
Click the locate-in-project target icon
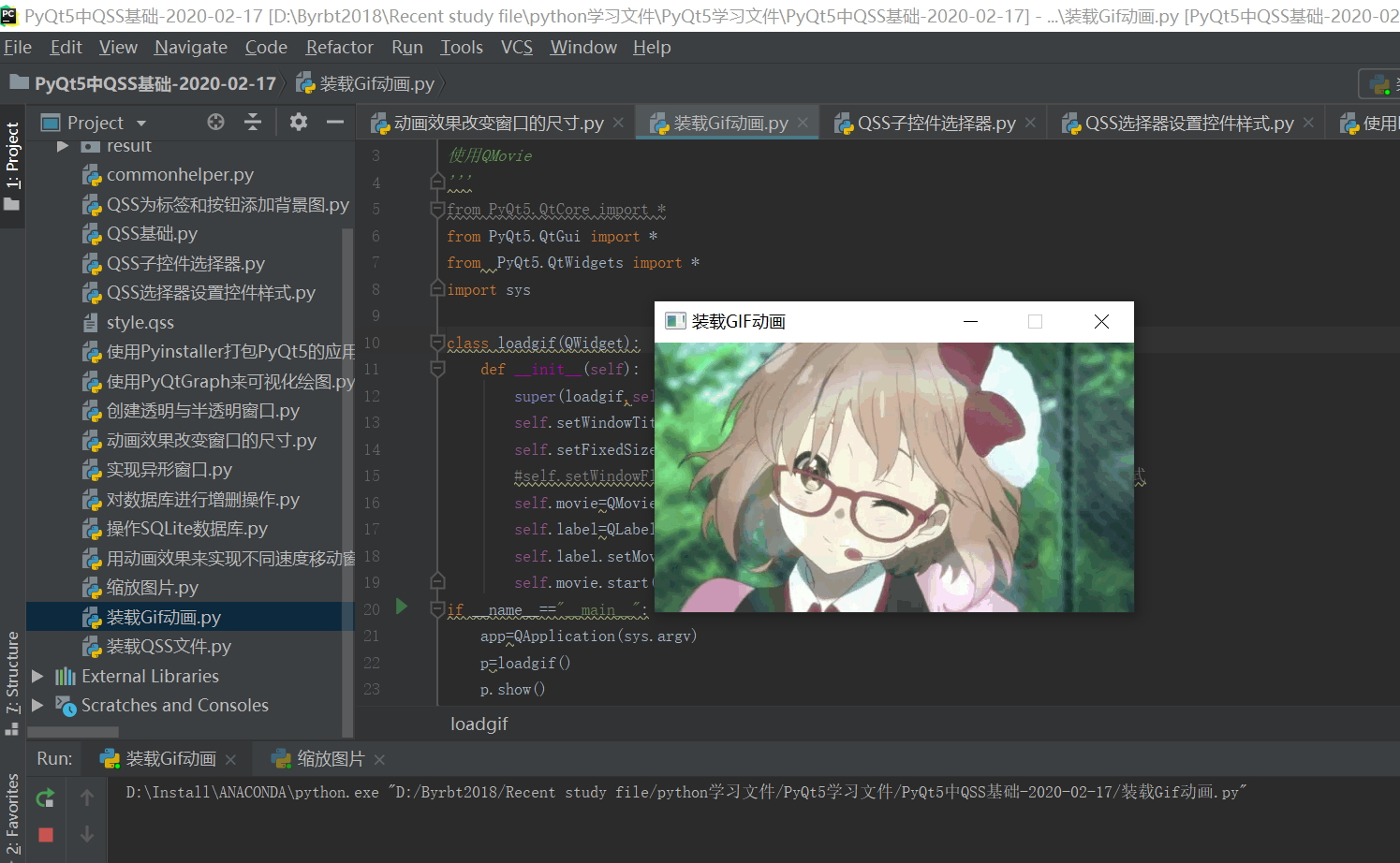click(x=215, y=122)
